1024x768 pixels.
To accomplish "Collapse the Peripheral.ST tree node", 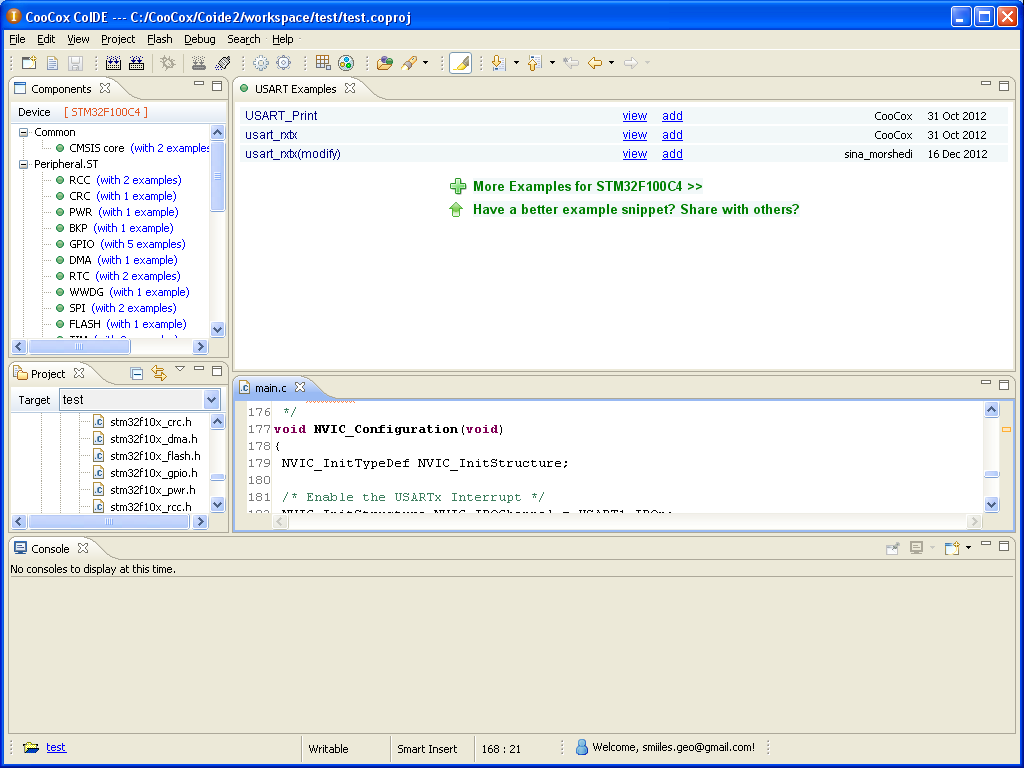I will 24,164.
